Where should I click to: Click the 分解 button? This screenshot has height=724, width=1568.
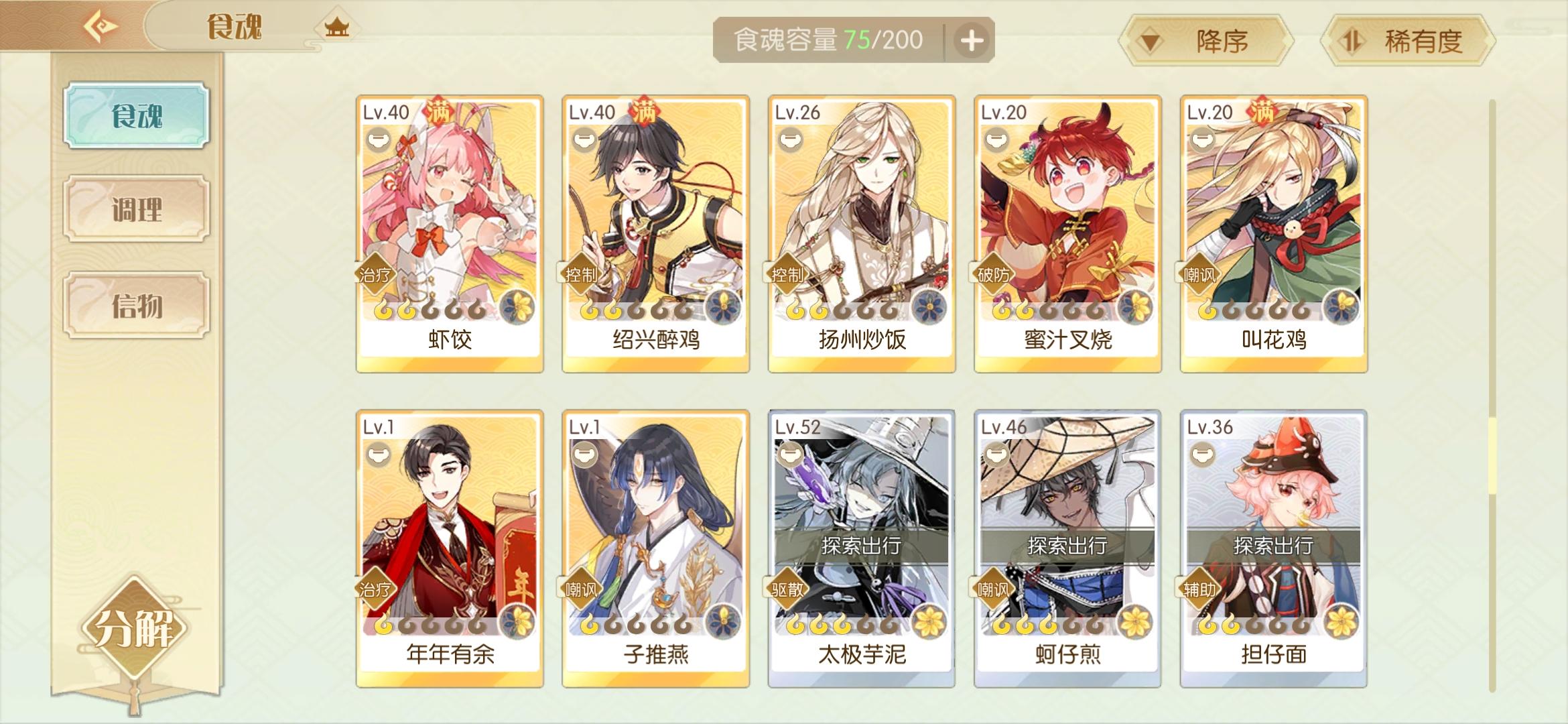135,629
